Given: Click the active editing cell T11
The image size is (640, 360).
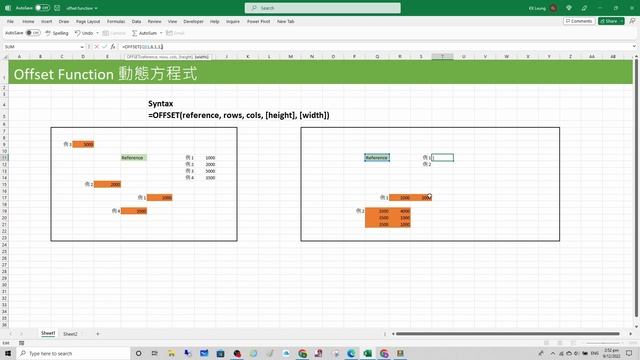Looking at the screenshot, I should click(442, 158).
